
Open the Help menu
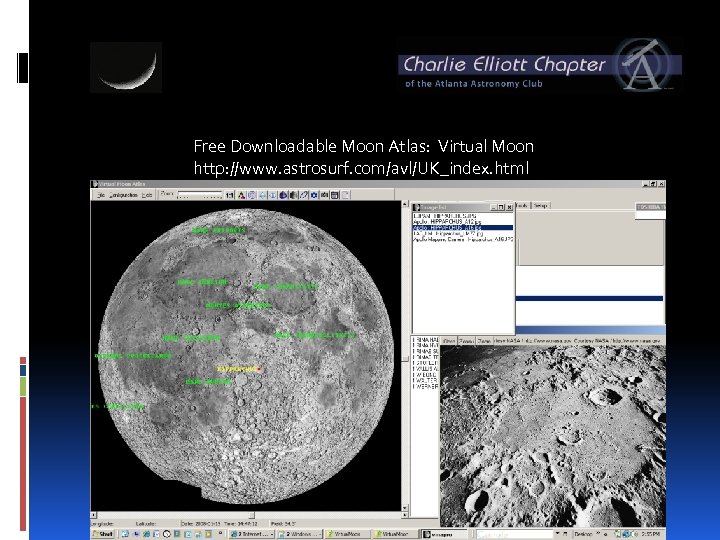146,195
